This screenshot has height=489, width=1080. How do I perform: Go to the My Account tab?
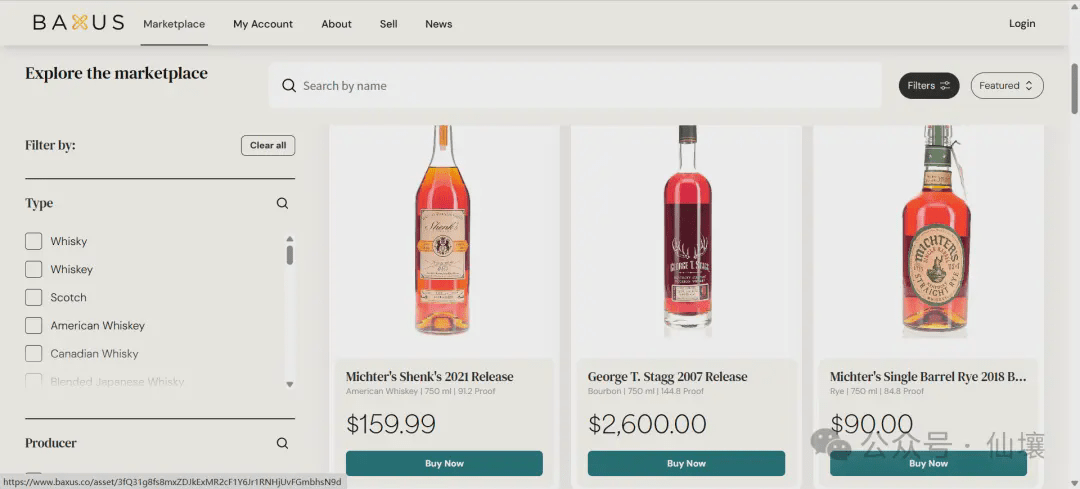(263, 24)
